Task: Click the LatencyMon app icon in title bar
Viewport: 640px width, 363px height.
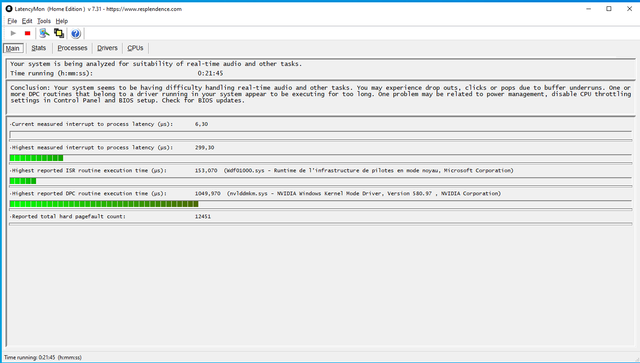Action: [x=9, y=9]
